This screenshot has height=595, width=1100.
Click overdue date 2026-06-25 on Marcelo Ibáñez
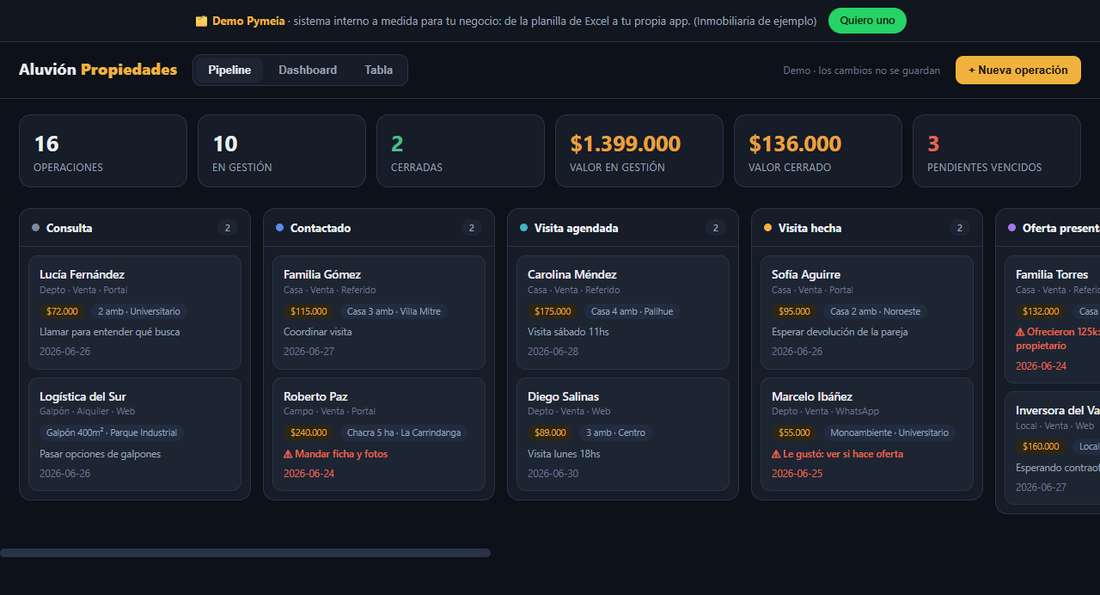coord(797,474)
